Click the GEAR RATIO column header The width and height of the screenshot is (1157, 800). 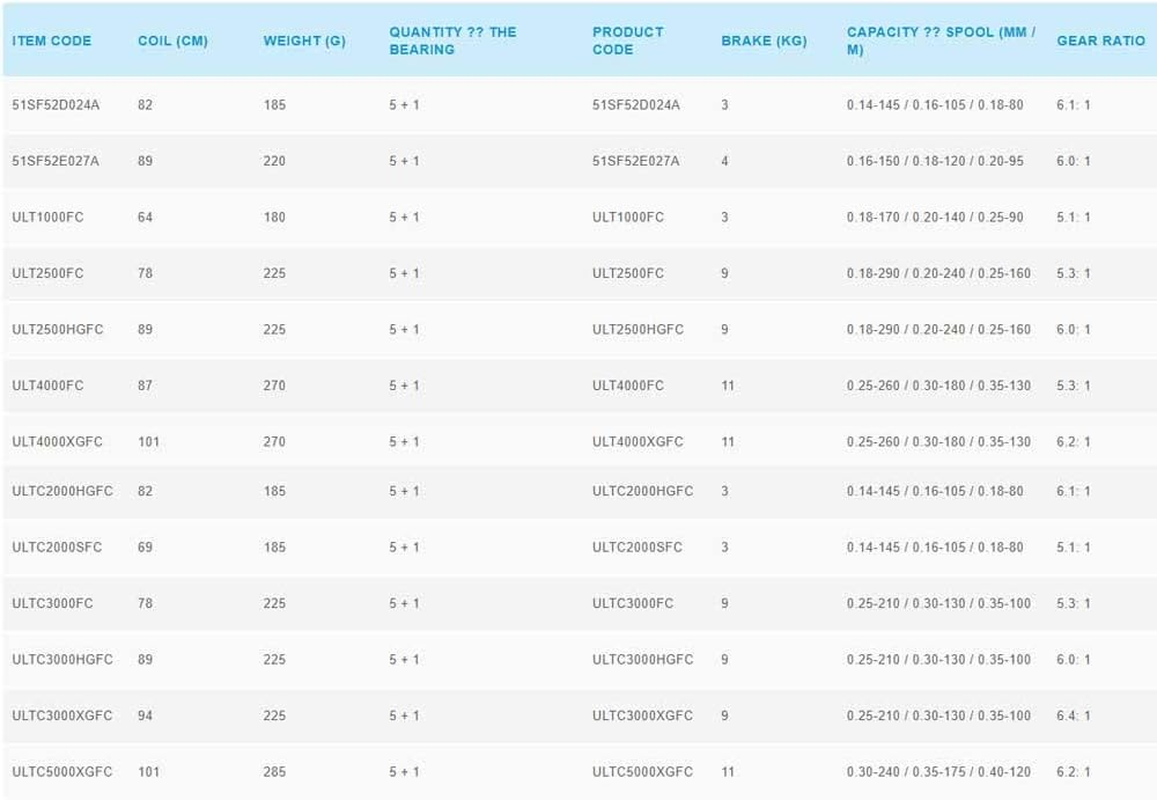pyautogui.click(x=1101, y=41)
